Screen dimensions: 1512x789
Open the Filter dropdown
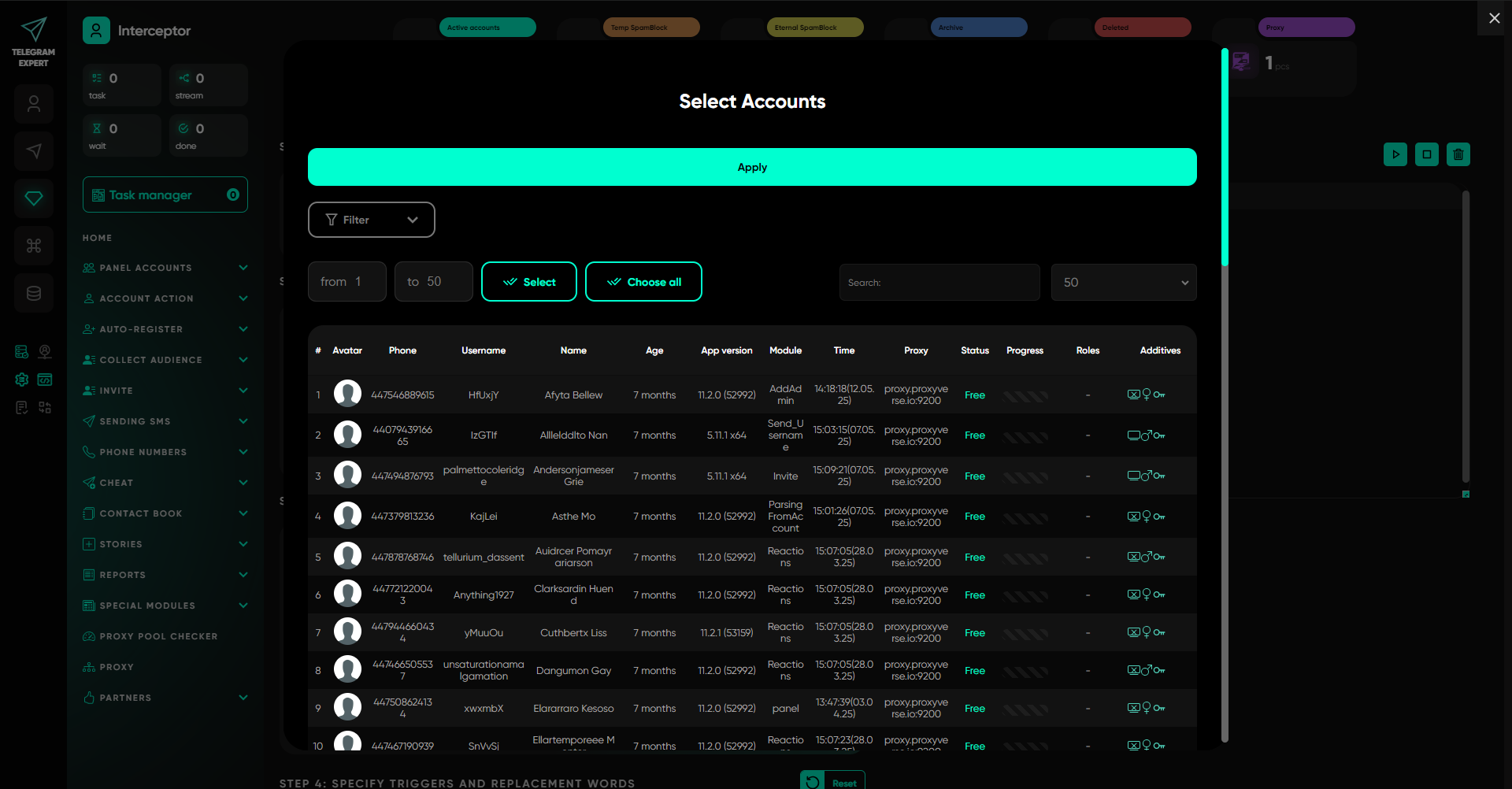pyautogui.click(x=371, y=220)
